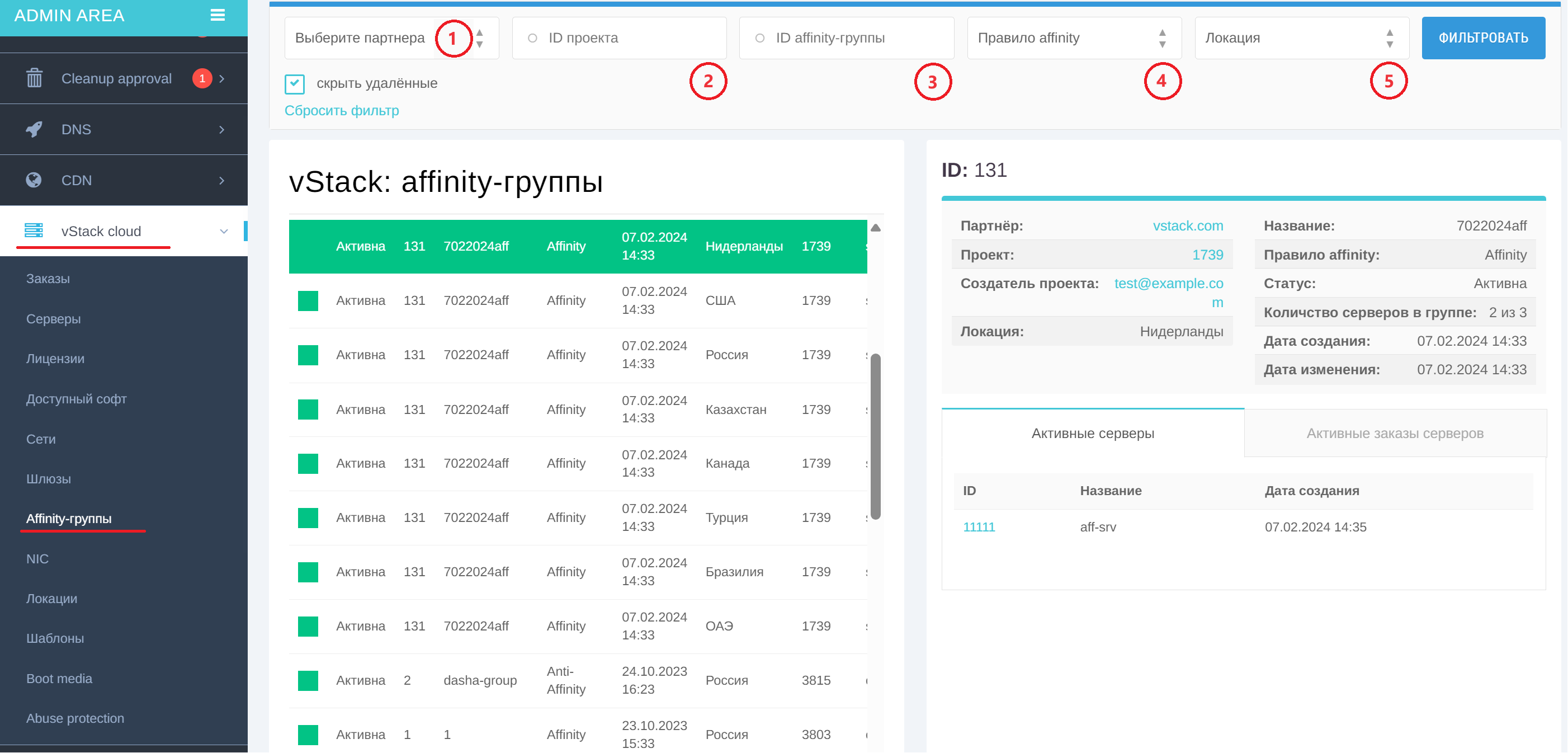Open the 'Локация' dropdown
1568x753 pixels.
1301,39
